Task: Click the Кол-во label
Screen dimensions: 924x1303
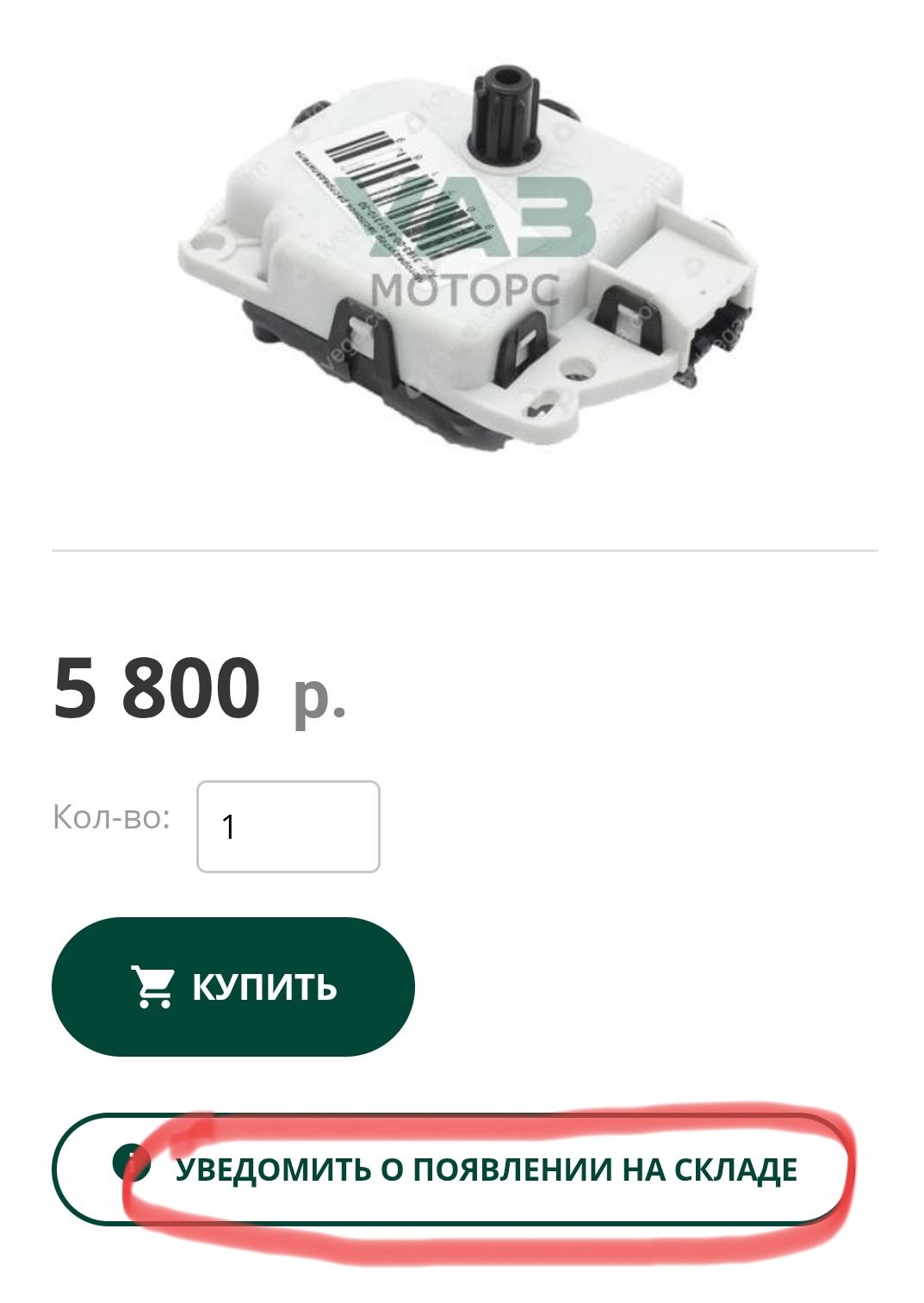Action: coord(112,816)
